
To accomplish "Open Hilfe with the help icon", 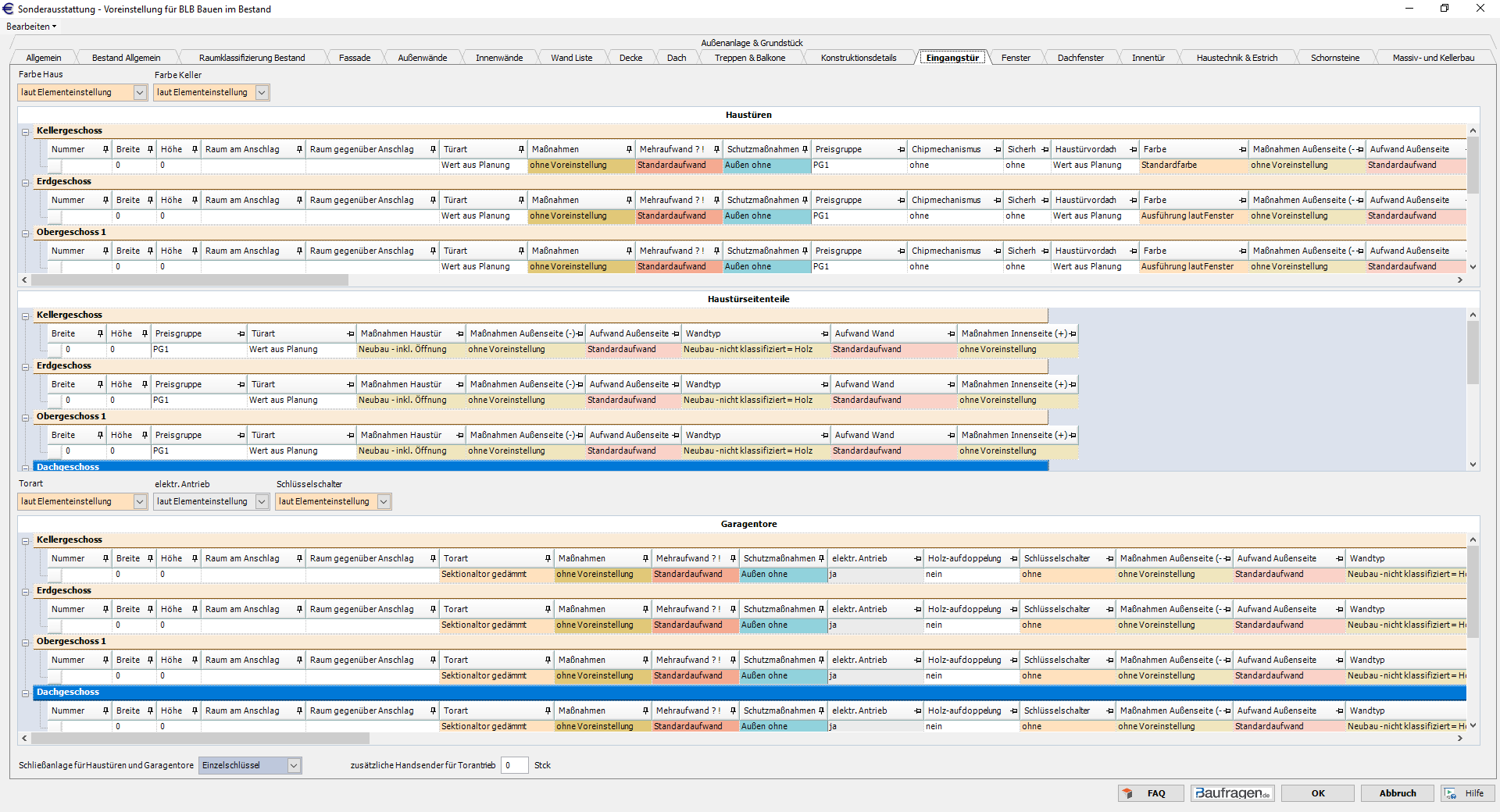I will pos(1466,793).
